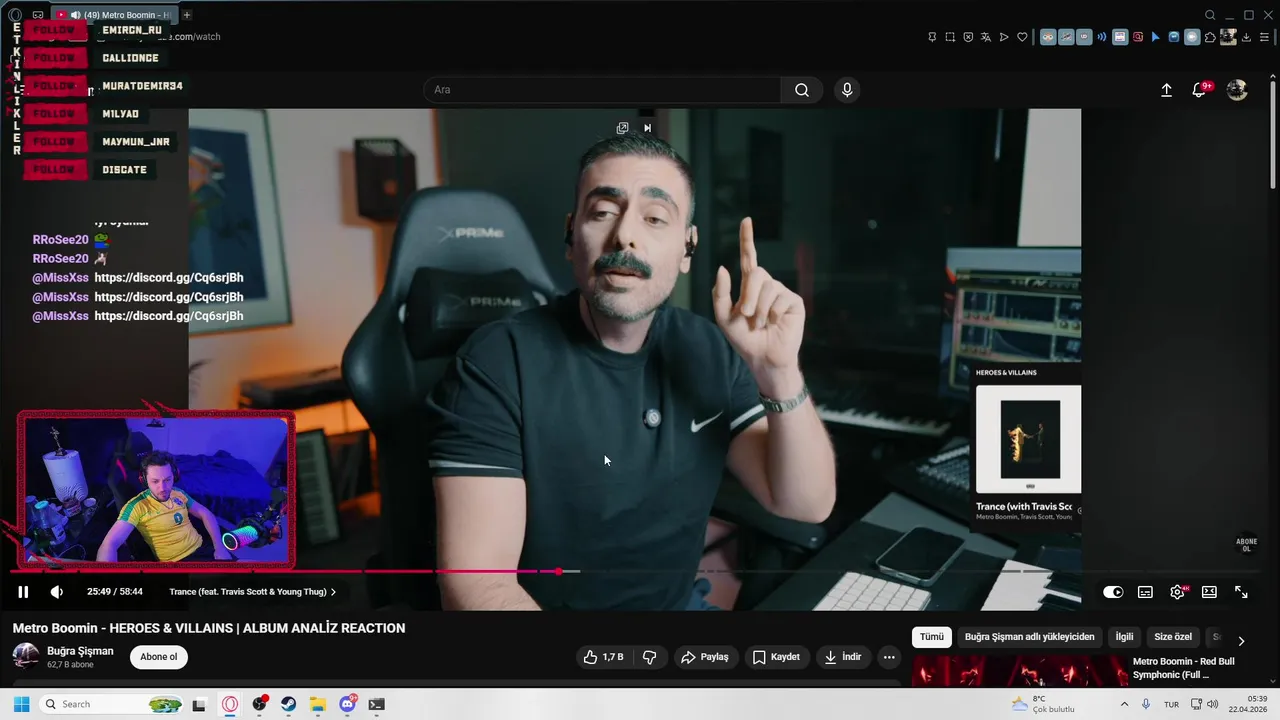Click the Windows taskbar Search box
1280x720 pixels.
[x=112, y=704]
